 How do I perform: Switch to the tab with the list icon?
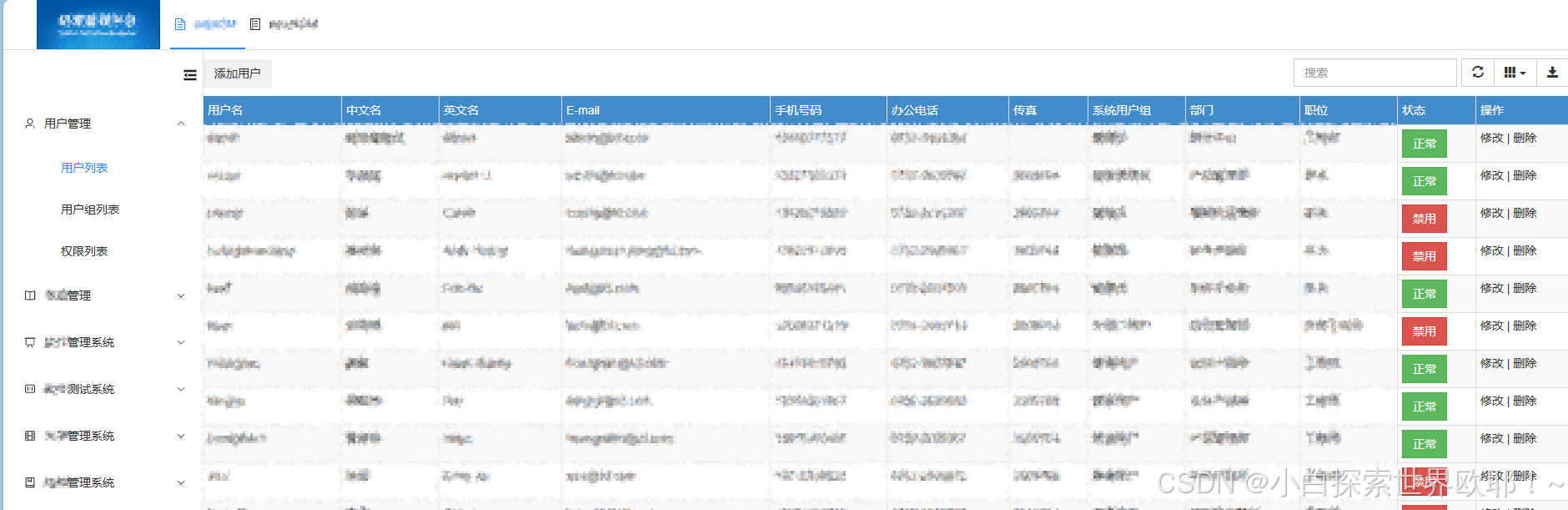[x=284, y=24]
